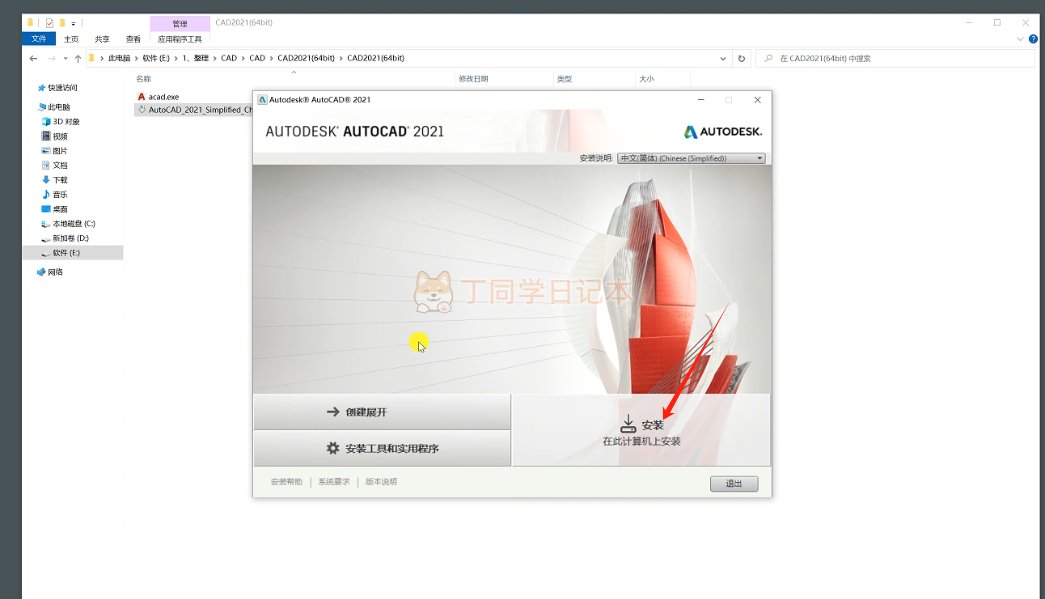Viewport: 1045px width, 599px height.
Task: Switch to the 主页 ribbon tab
Action: point(71,39)
